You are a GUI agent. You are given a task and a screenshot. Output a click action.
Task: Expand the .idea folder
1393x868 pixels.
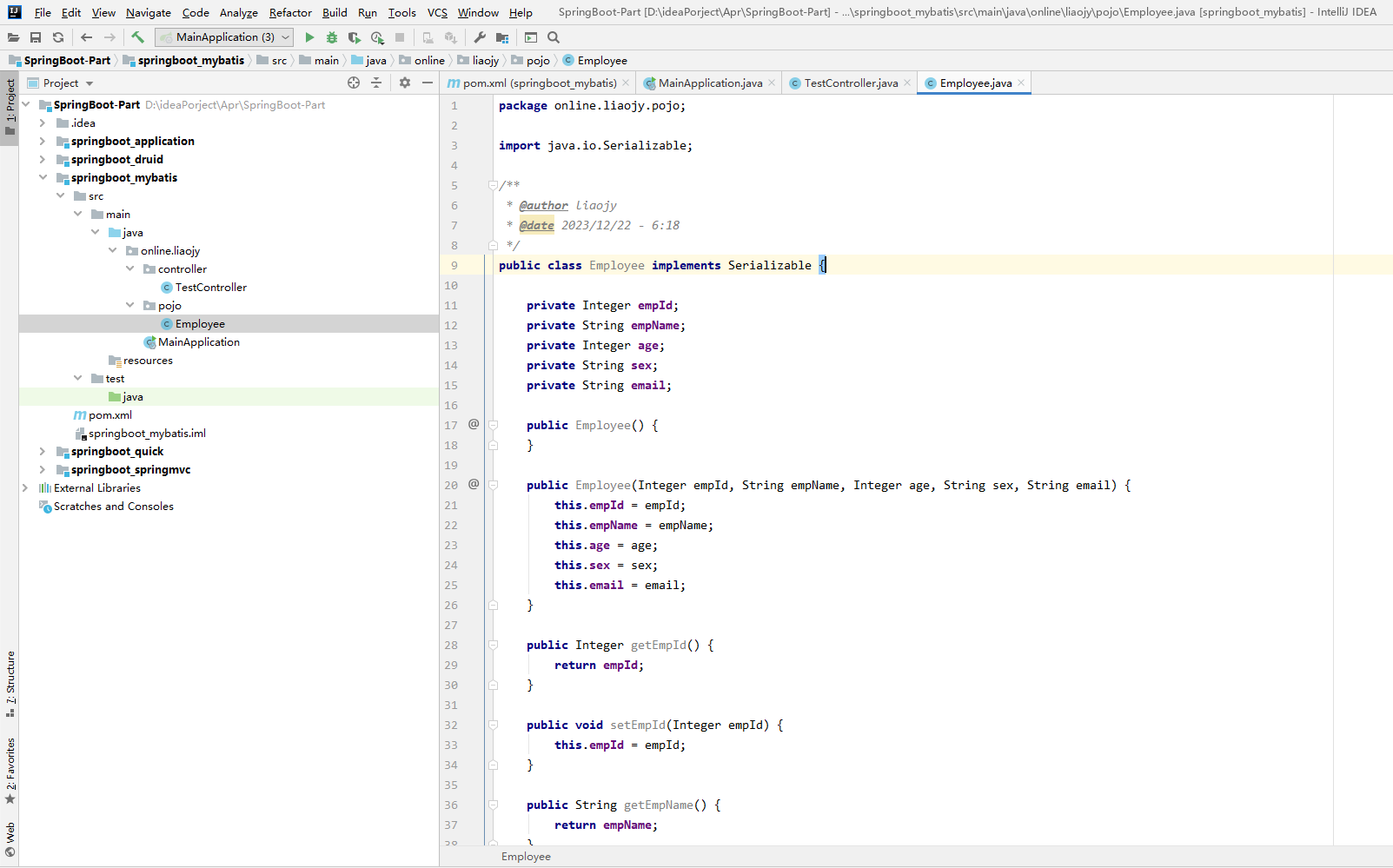click(43, 123)
